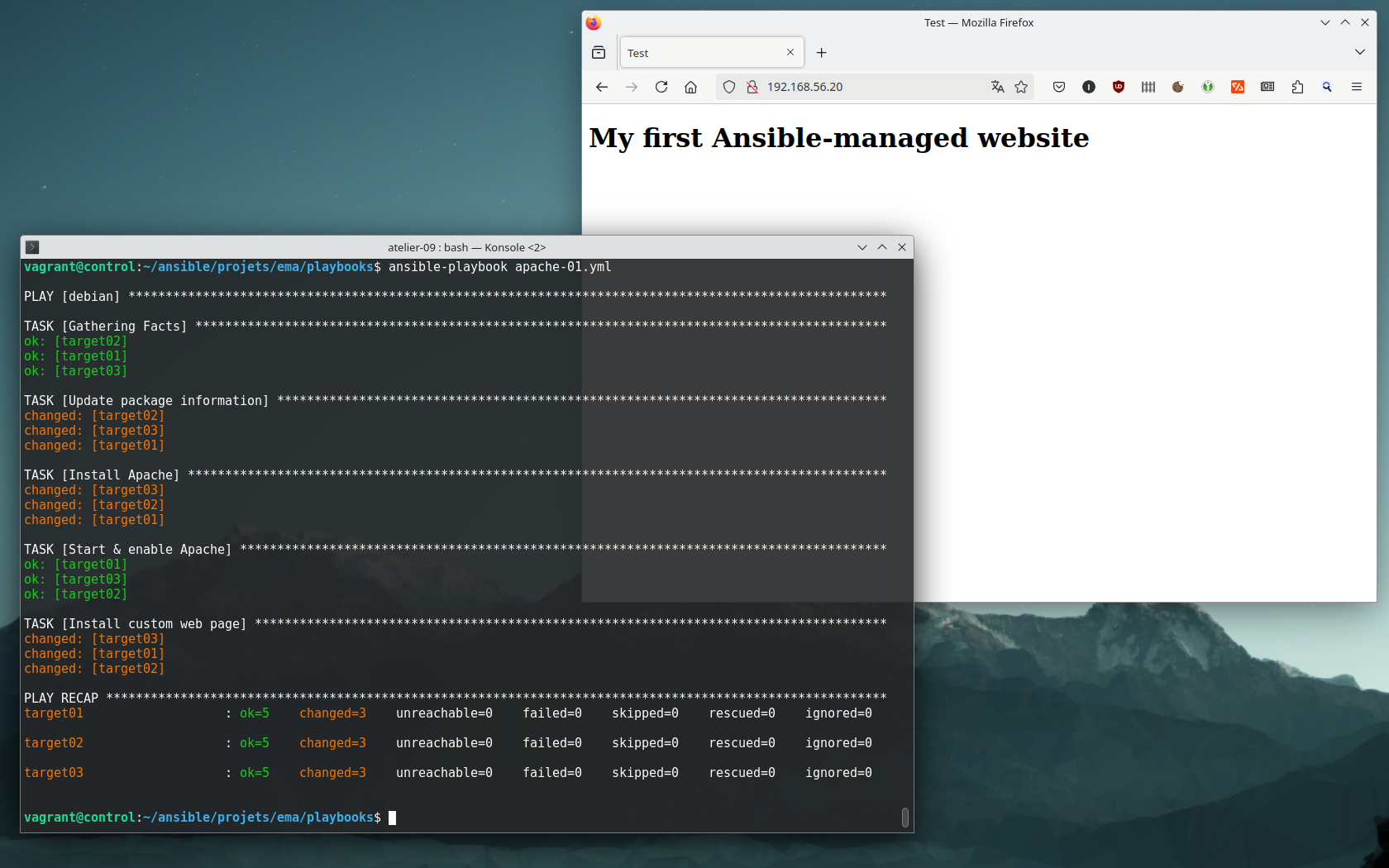1389x868 pixels.
Task: Toggle the tracking protection shield
Action: click(729, 87)
